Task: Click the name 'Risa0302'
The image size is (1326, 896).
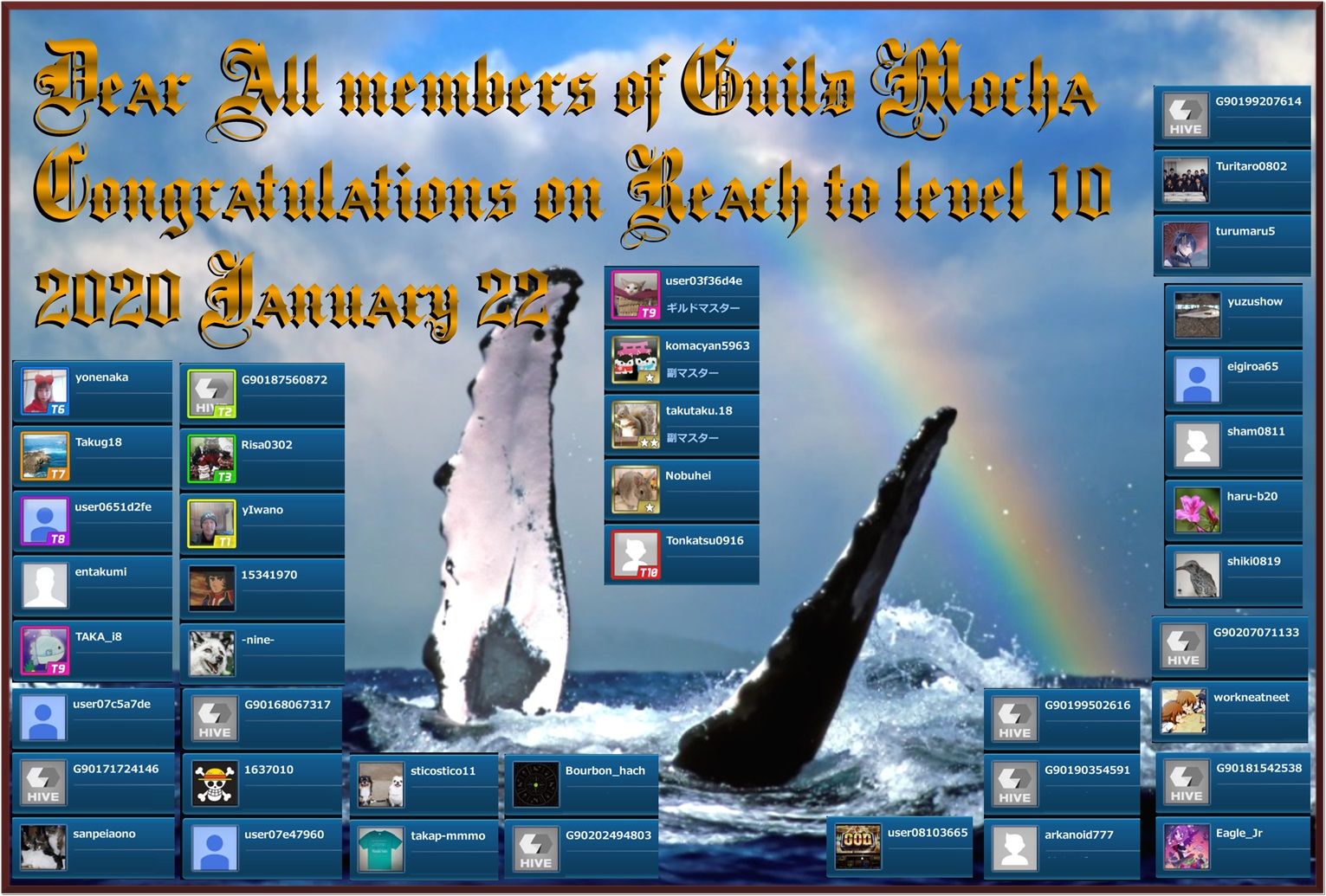Action: click(267, 445)
